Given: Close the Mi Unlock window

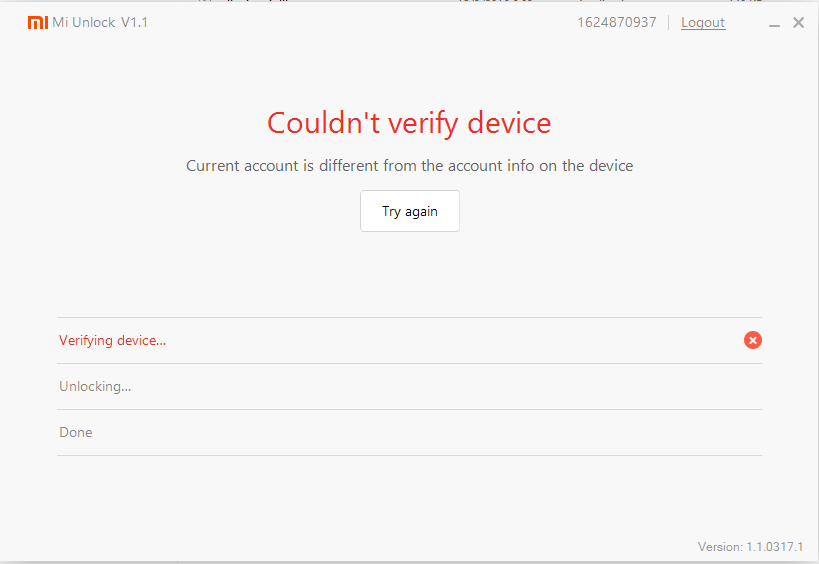Looking at the screenshot, I should coord(798,23).
